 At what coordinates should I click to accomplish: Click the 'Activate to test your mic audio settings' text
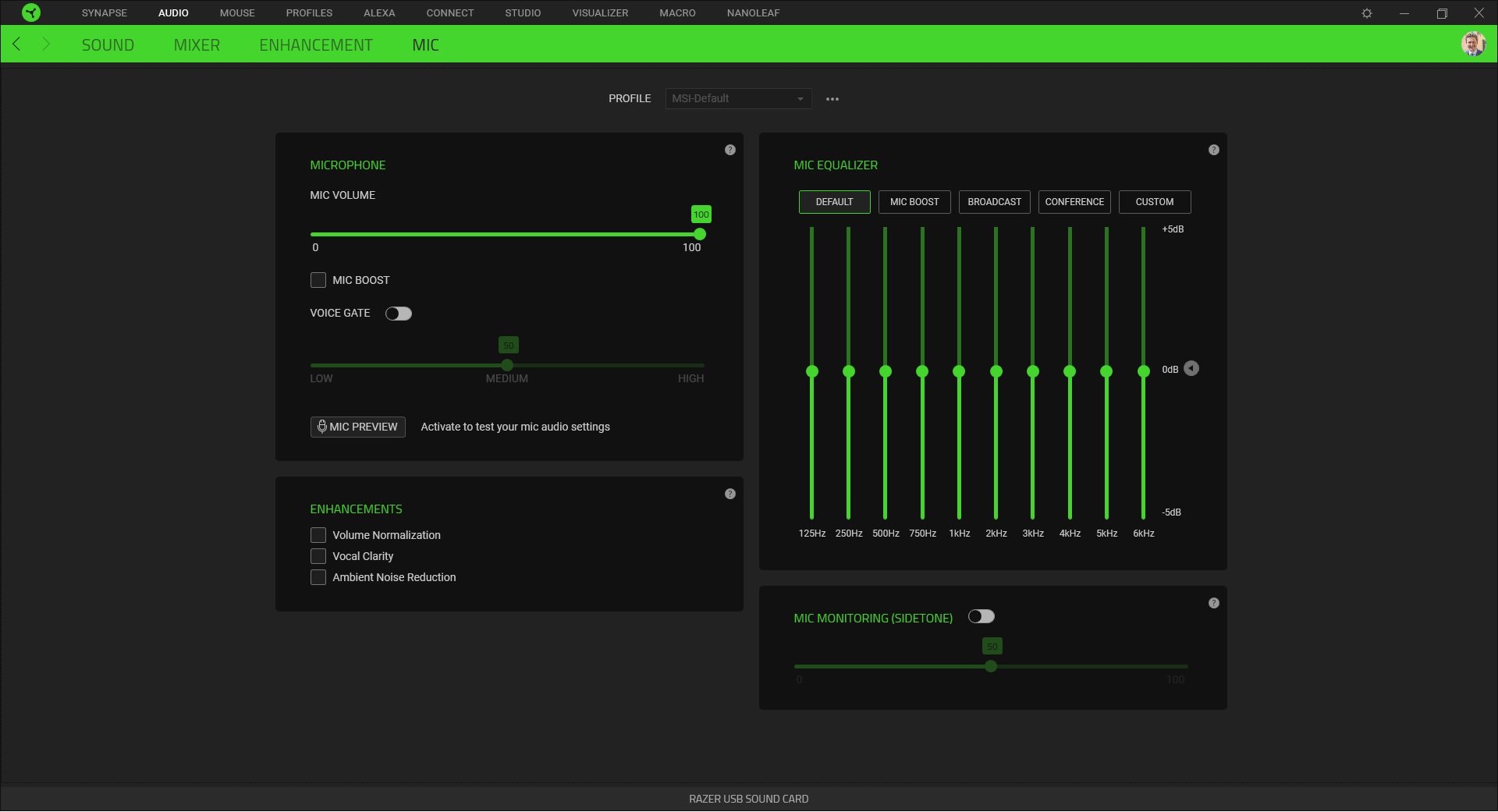pyautogui.click(x=516, y=427)
